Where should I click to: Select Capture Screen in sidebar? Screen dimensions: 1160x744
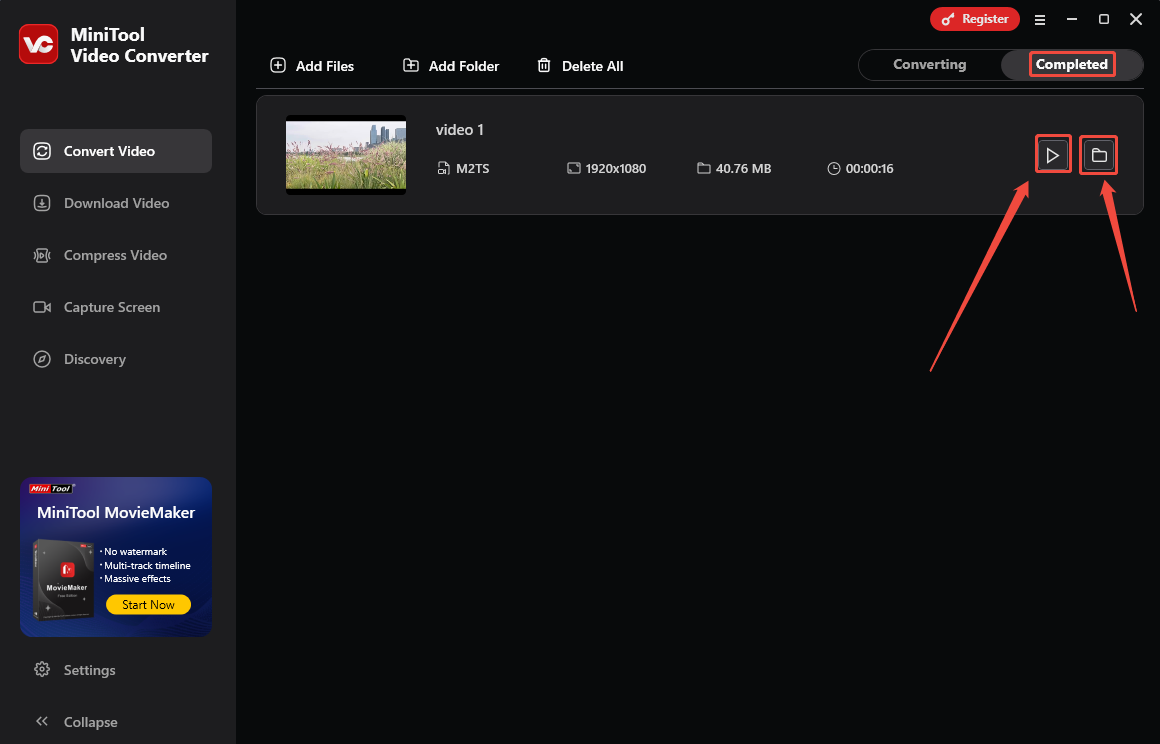click(x=116, y=307)
